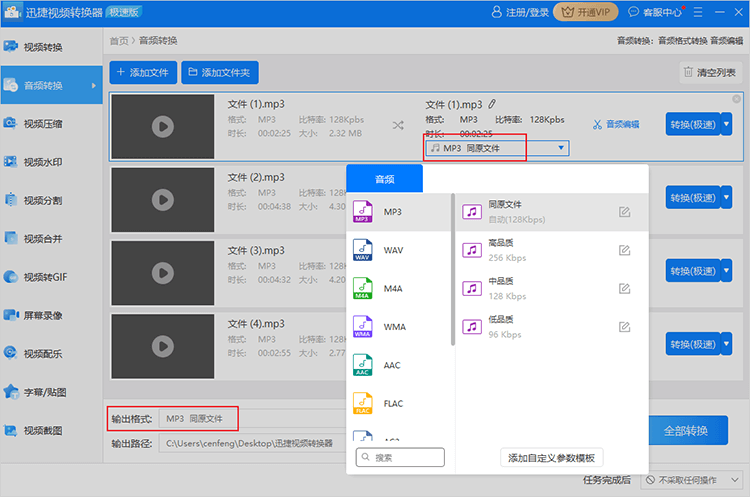Click the format 搜索 search field
750x497 pixels.
point(400,458)
